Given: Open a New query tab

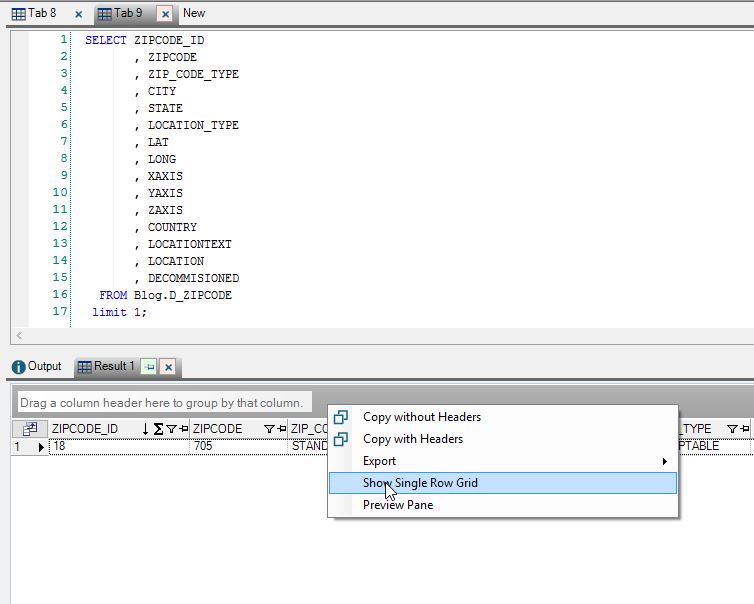Looking at the screenshot, I should (x=194, y=13).
